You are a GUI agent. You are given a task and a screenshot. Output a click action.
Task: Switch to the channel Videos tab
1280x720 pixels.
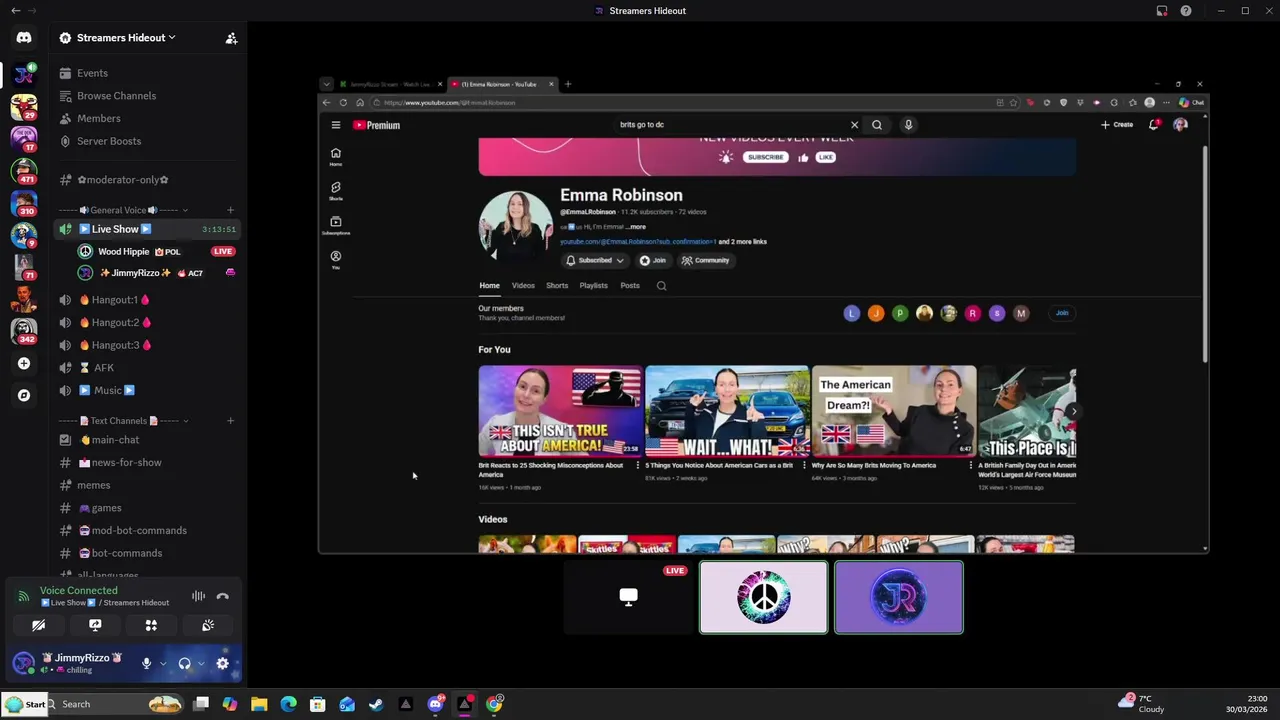point(523,286)
